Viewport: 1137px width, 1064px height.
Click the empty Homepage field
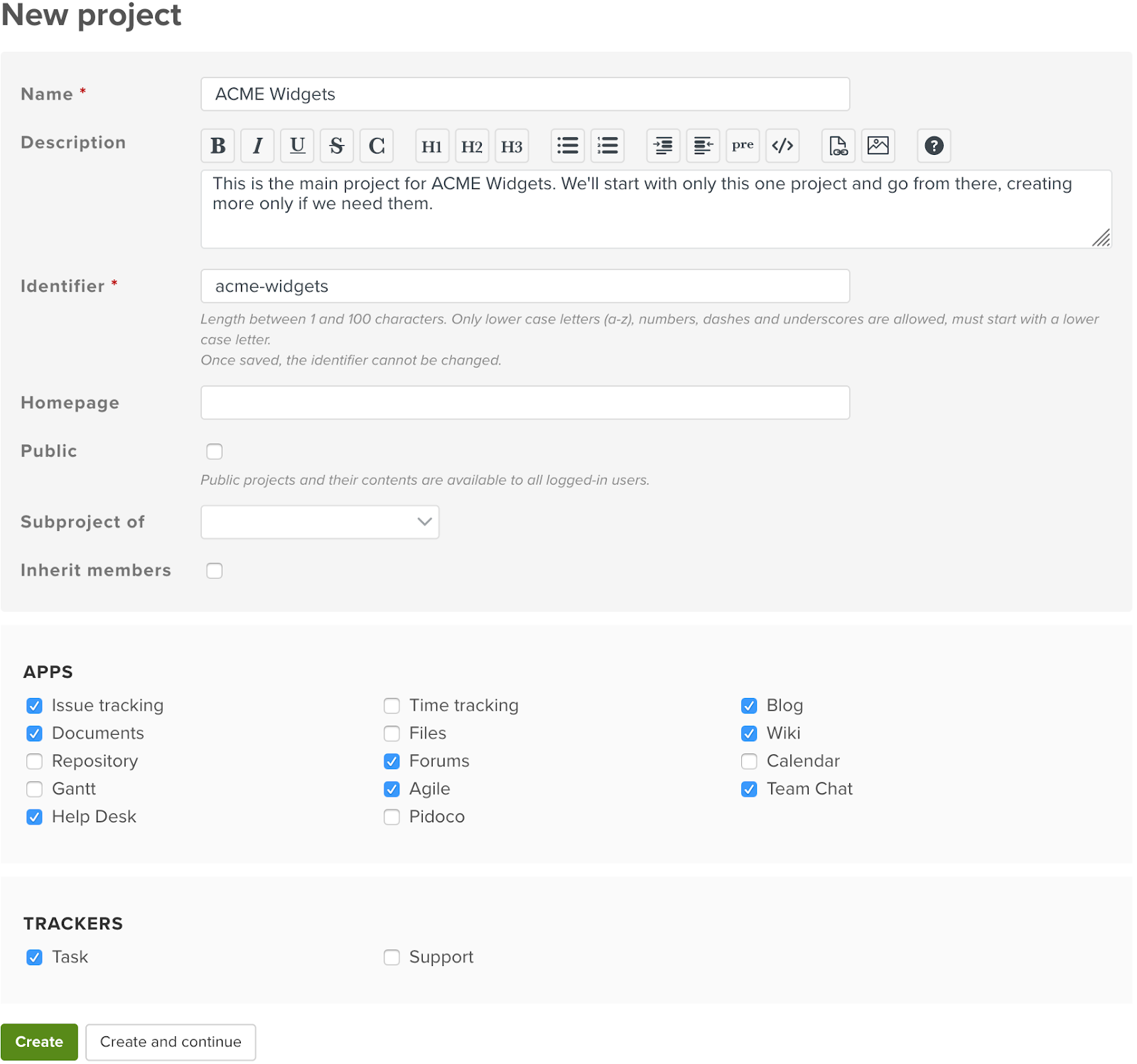coord(525,402)
